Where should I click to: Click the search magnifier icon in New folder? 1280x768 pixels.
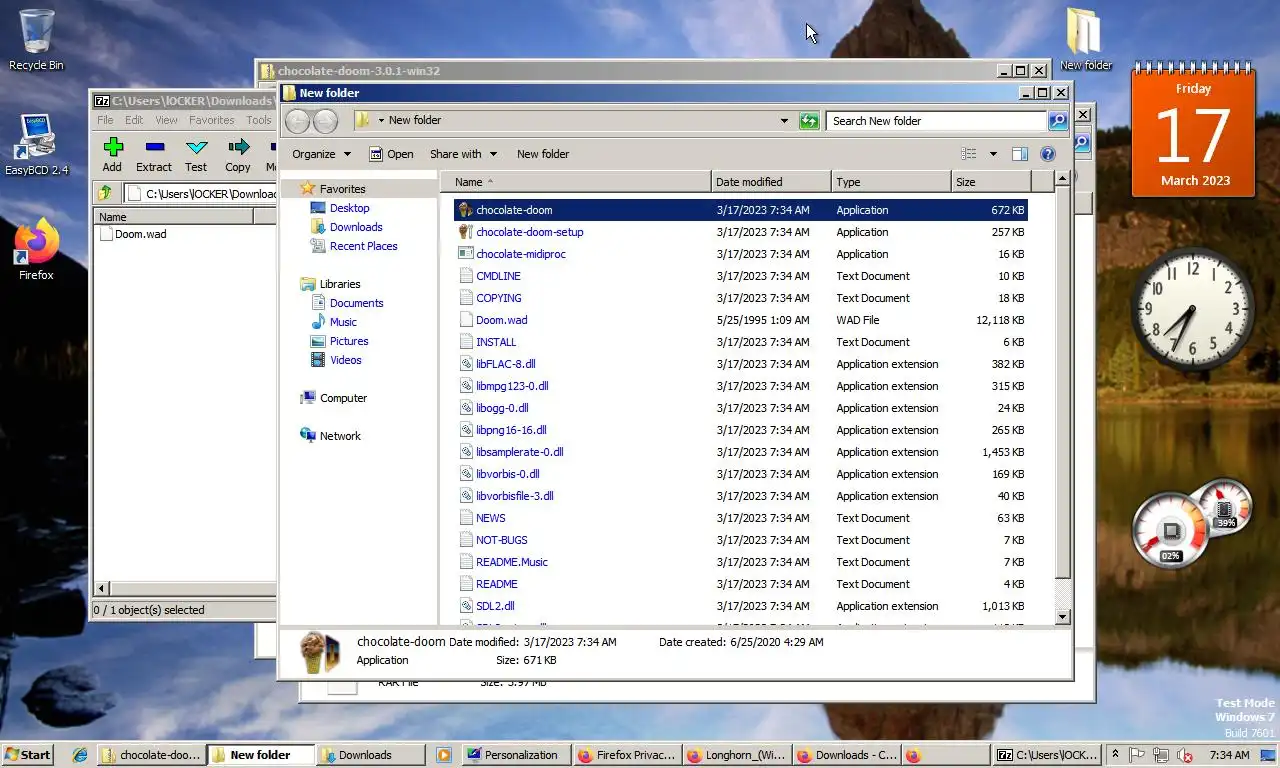(1057, 121)
